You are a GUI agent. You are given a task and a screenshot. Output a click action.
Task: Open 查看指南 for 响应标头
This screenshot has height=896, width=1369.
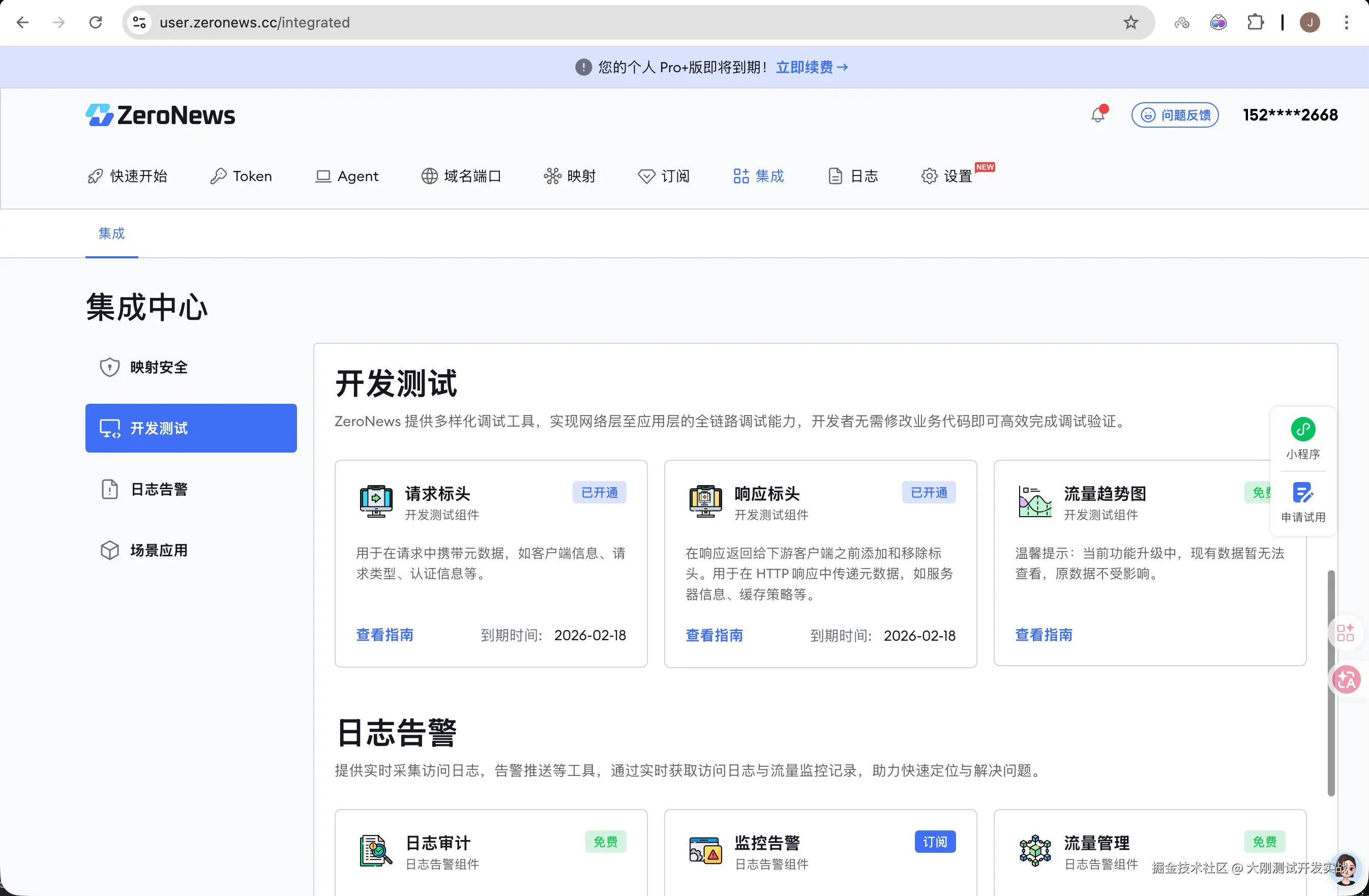coord(715,635)
